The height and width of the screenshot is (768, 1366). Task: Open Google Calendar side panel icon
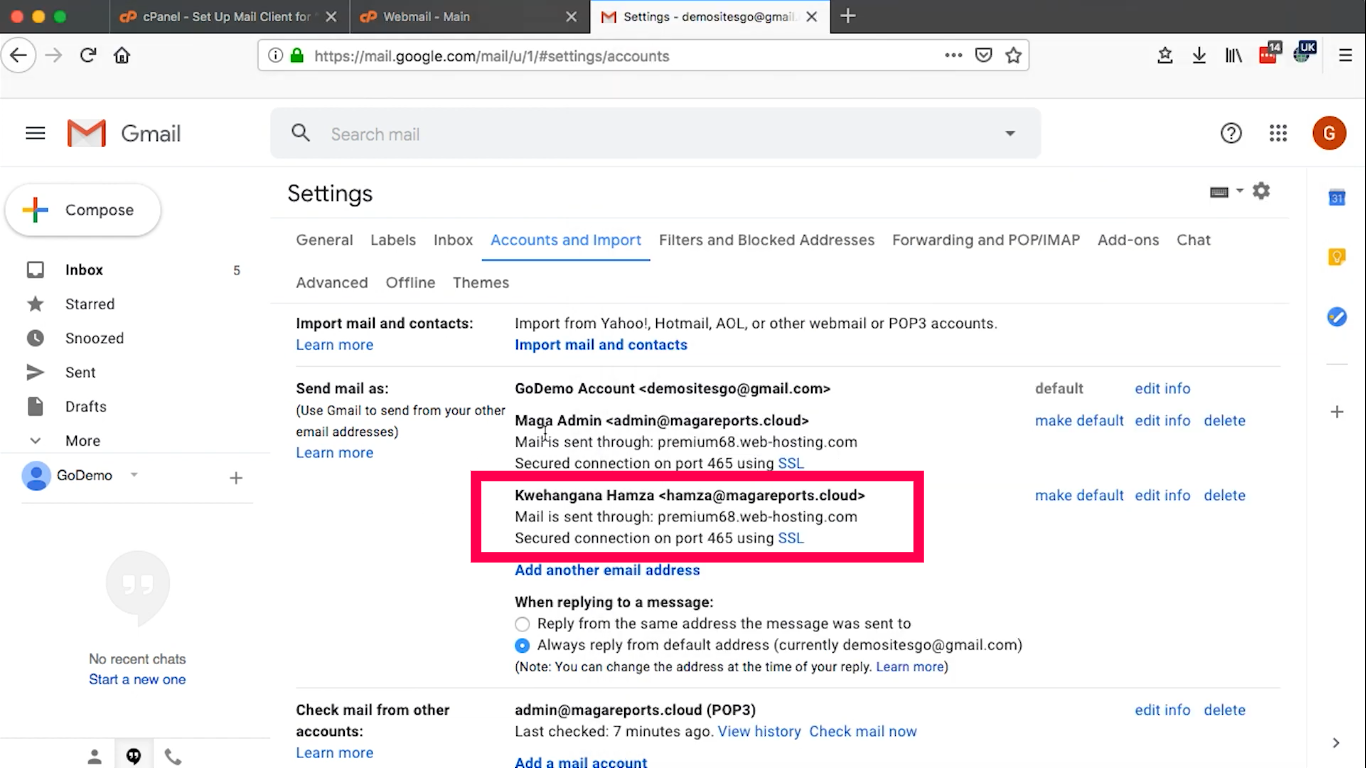coord(1337,198)
